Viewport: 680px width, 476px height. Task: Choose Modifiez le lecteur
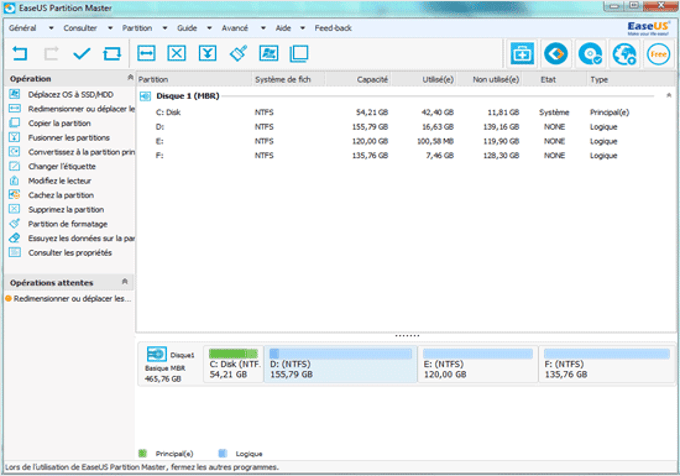tap(59, 180)
